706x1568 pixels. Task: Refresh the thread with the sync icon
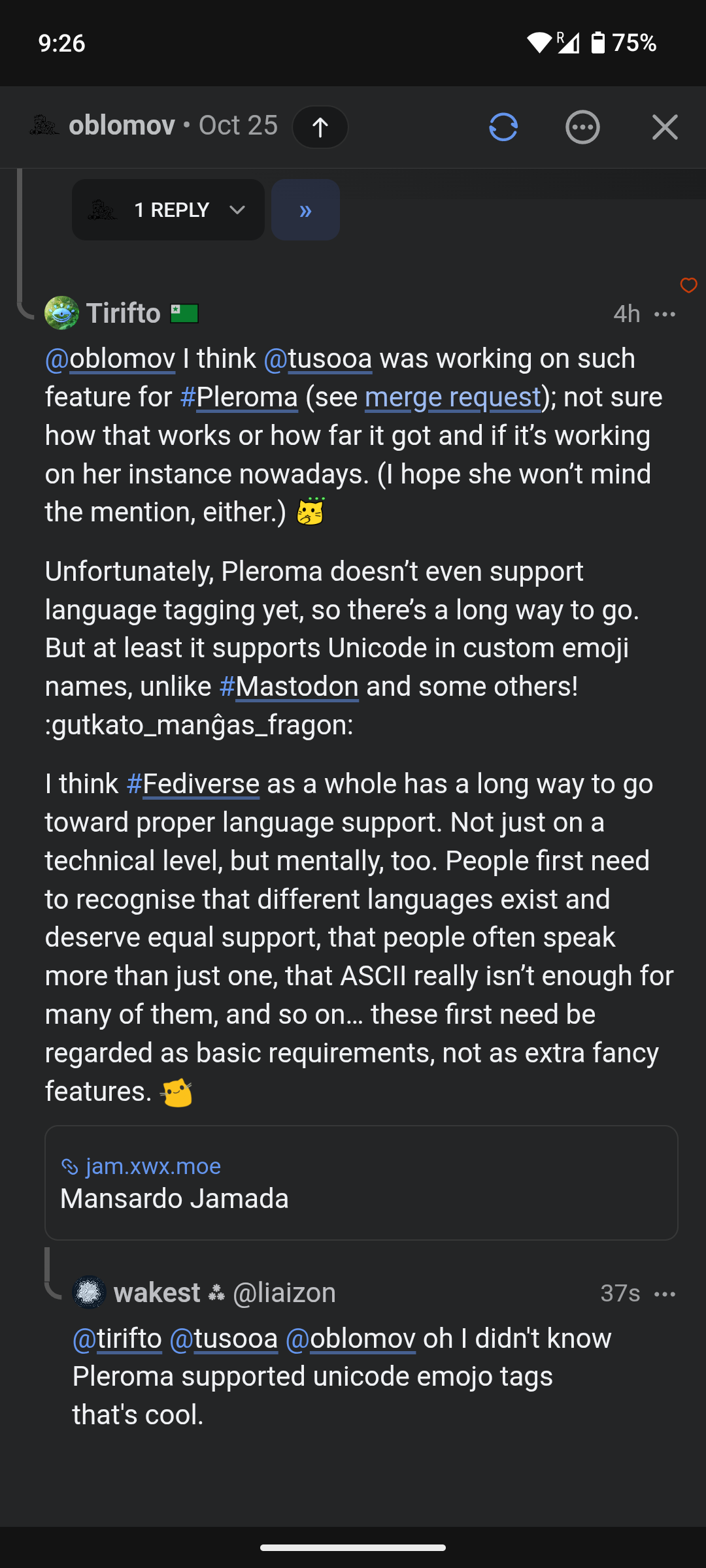503,127
